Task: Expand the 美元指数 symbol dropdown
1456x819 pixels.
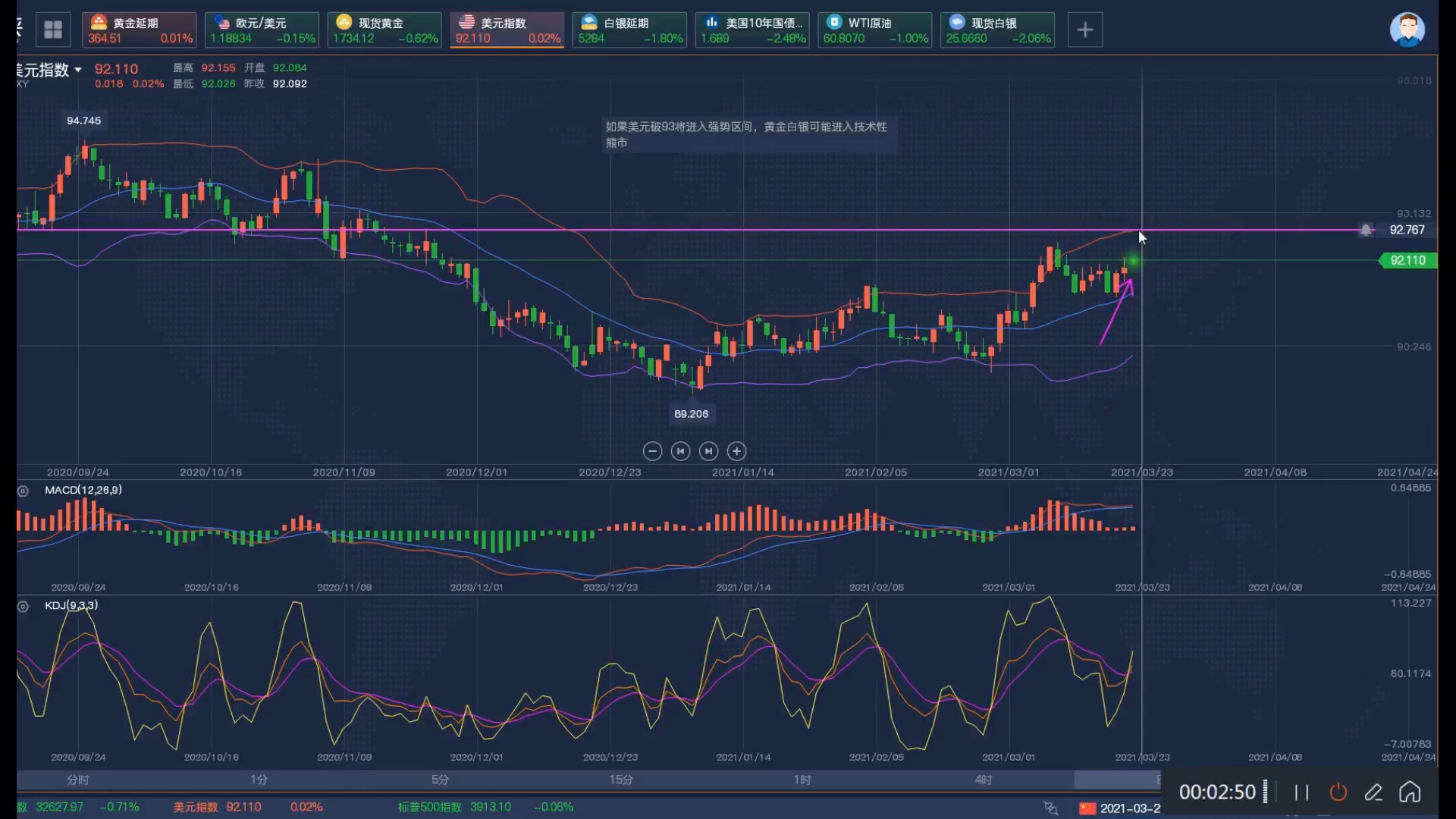Action: [x=77, y=70]
